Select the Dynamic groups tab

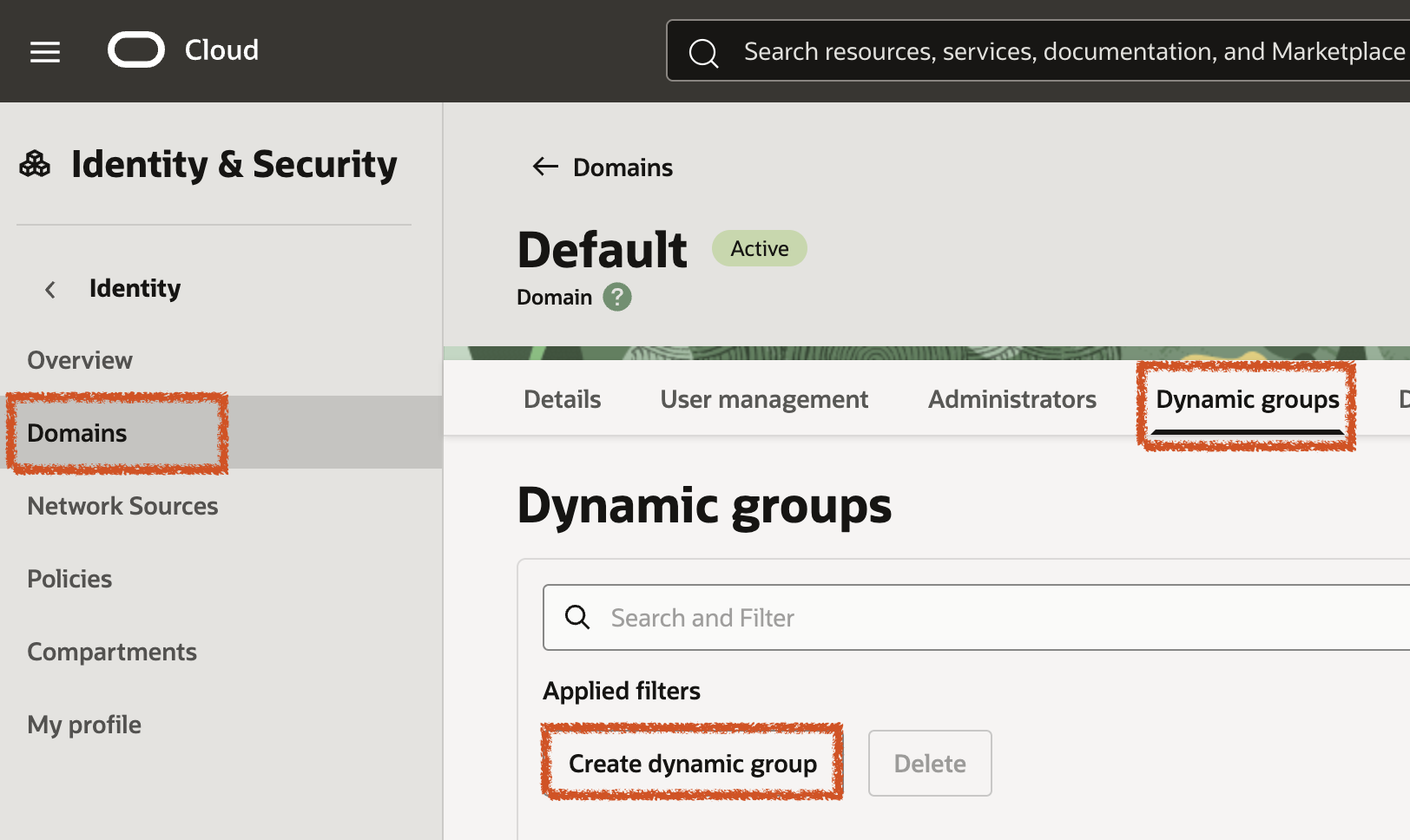[x=1247, y=399]
